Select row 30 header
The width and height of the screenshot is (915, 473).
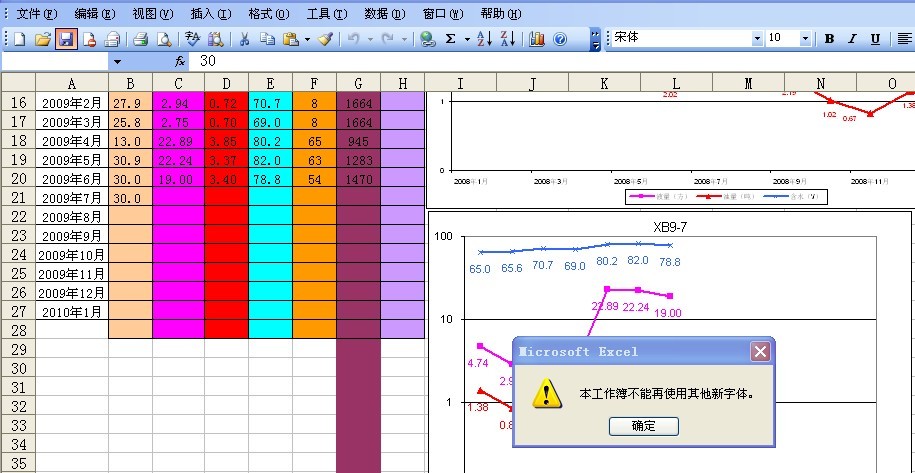(x=18, y=368)
